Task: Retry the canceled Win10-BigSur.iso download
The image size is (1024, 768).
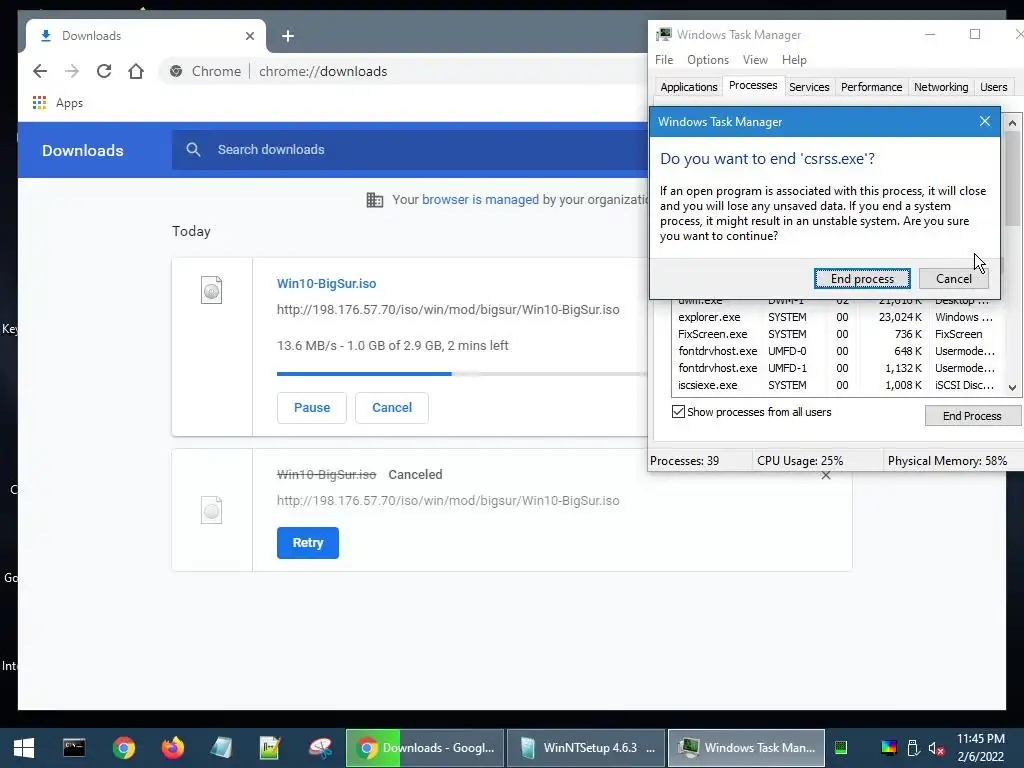Action: point(308,543)
